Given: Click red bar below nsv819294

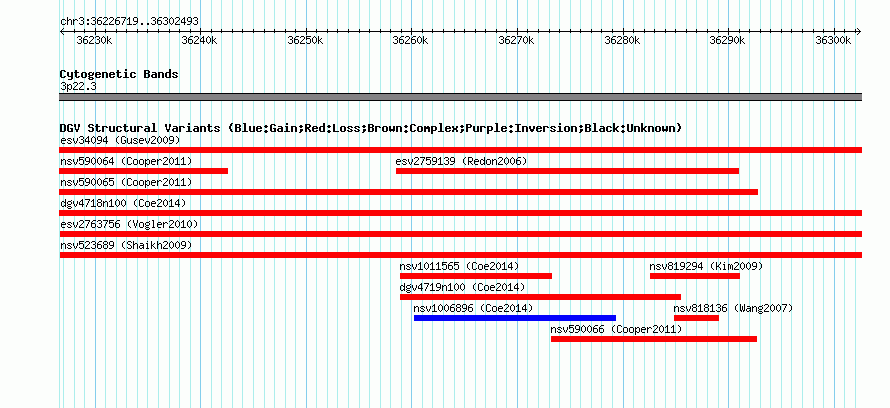Looking at the screenshot, I should [695, 276].
